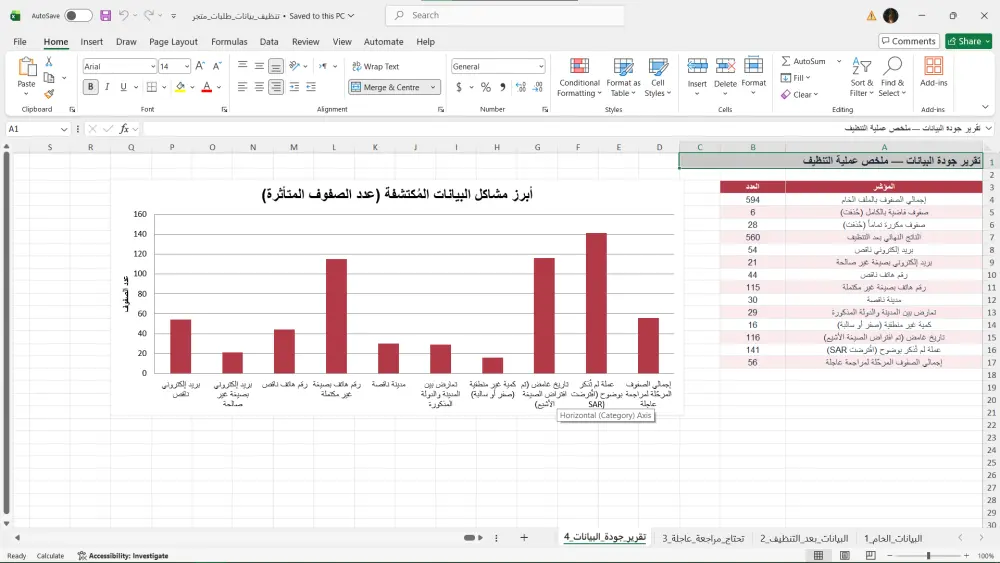The width and height of the screenshot is (1000, 563).
Task: Open the font size 14 dropdown
Action: [x=187, y=66]
